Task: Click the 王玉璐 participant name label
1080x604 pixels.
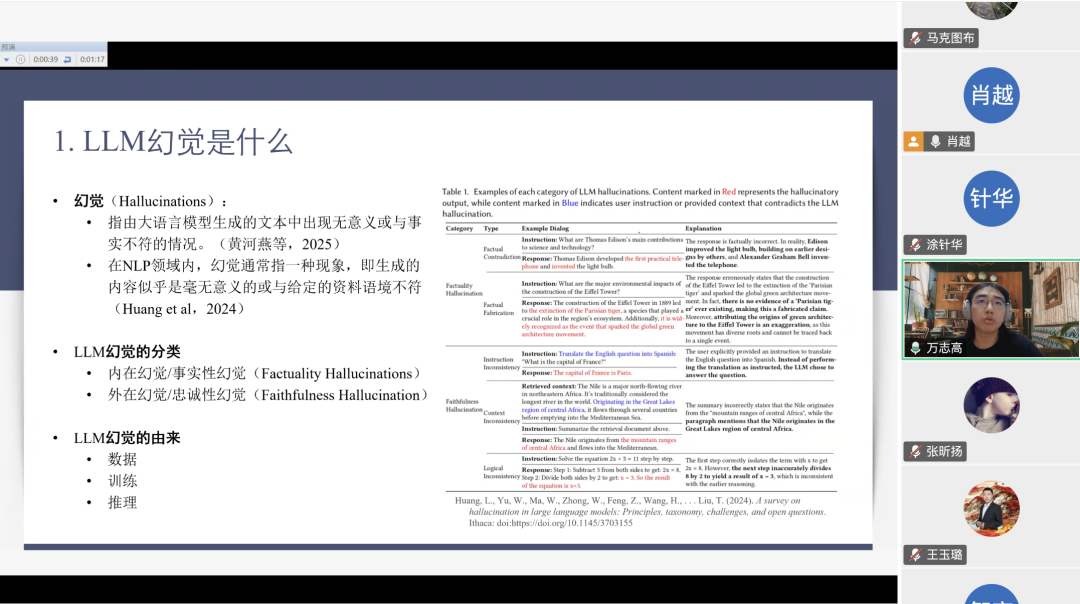Action: coord(944,554)
